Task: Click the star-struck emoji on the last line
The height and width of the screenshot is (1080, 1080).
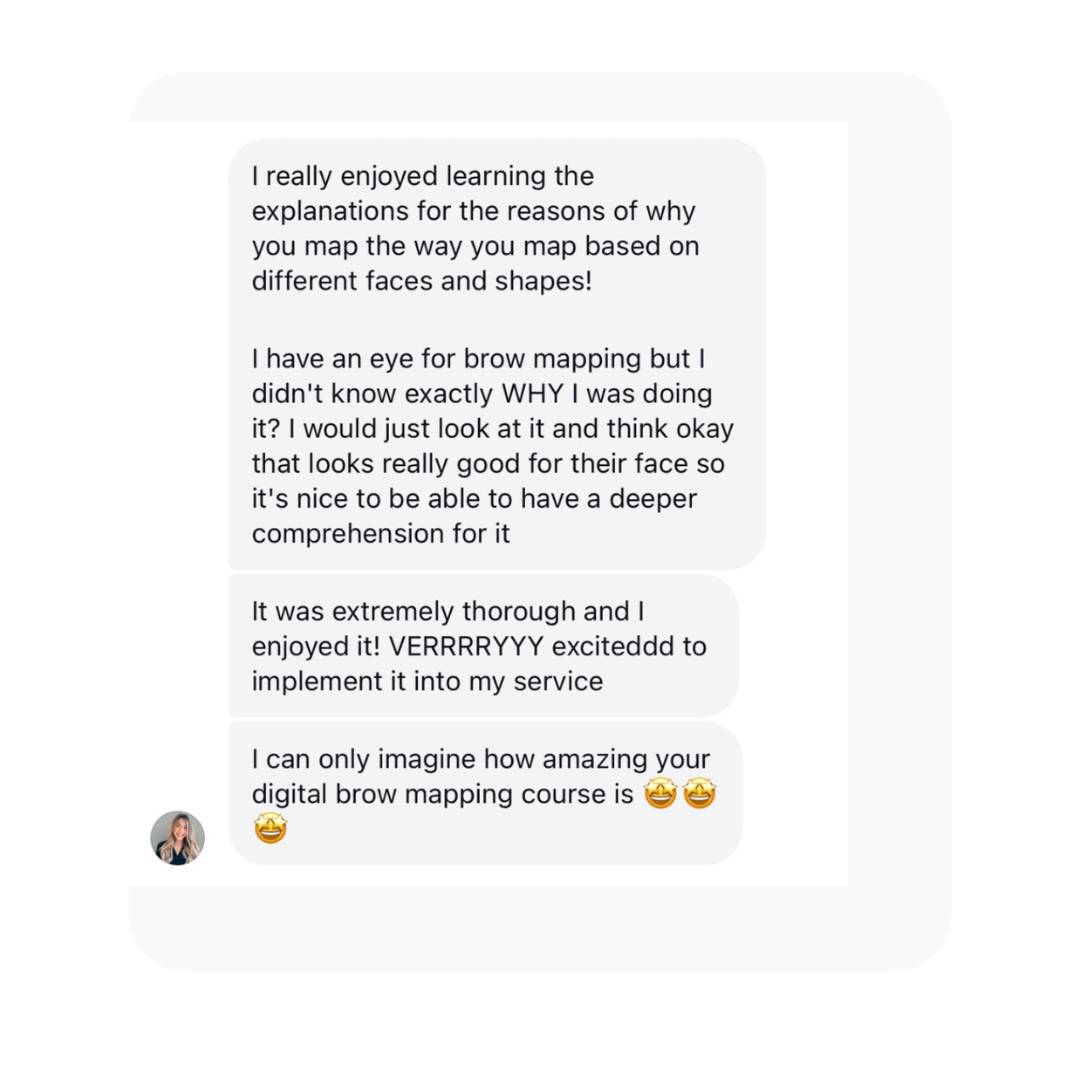Action: pyautogui.click(x=270, y=828)
